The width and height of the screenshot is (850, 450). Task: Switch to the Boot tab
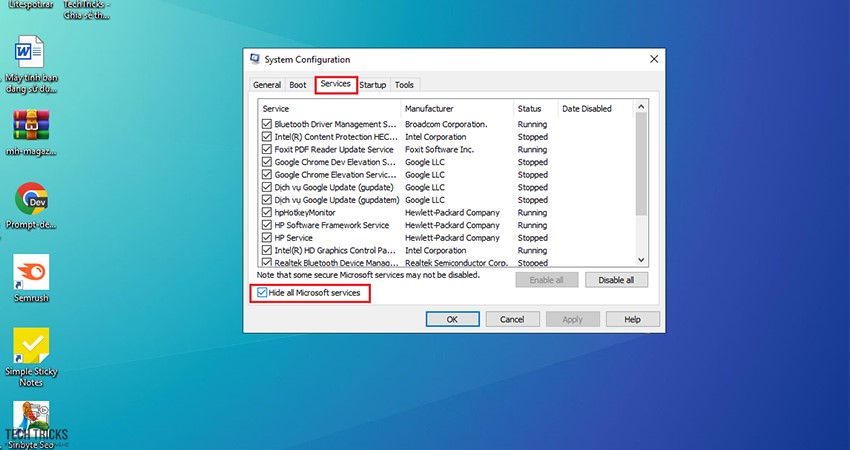point(298,85)
